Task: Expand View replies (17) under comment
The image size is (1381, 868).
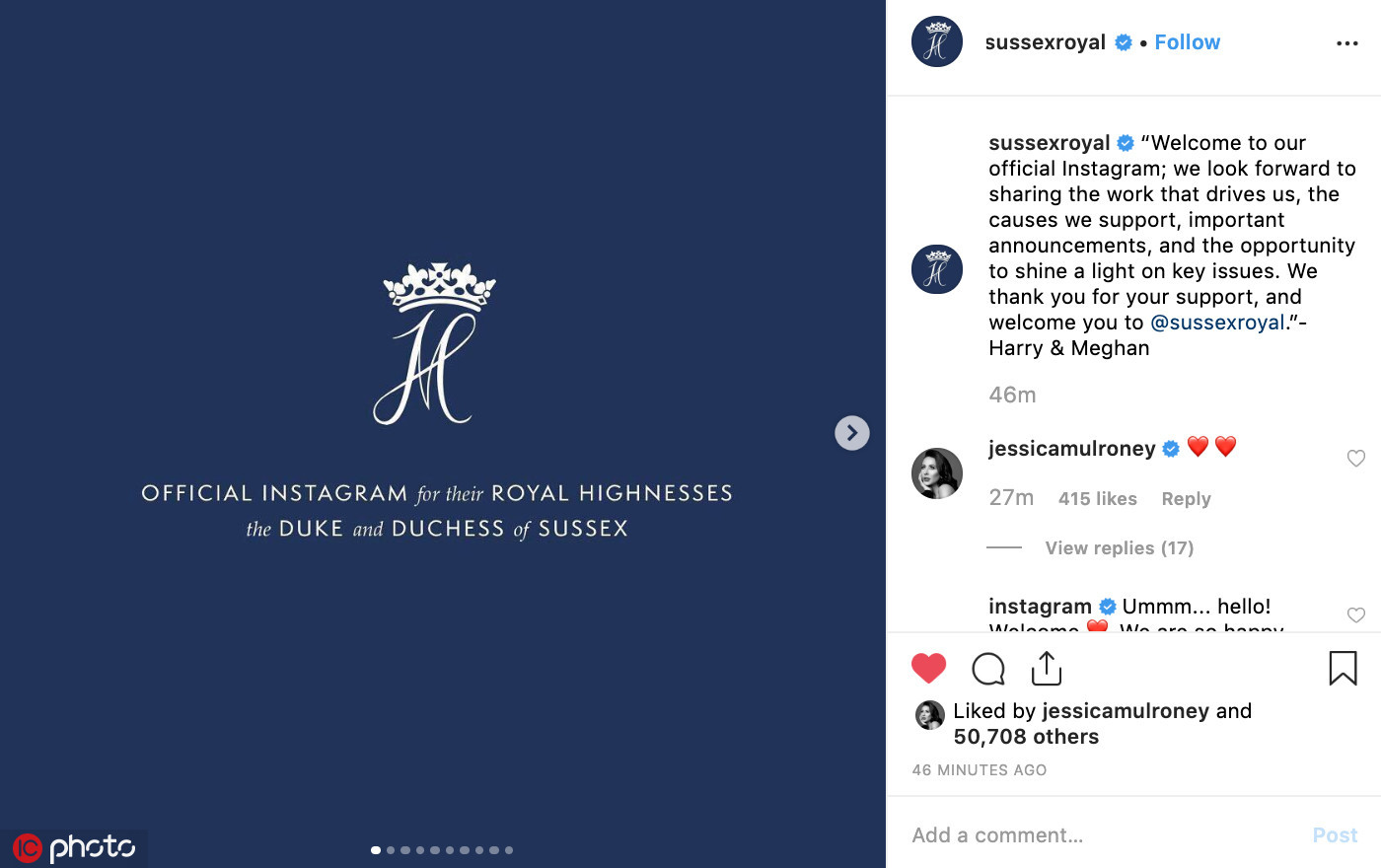Action: pyautogui.click(x=1119, y=548)
